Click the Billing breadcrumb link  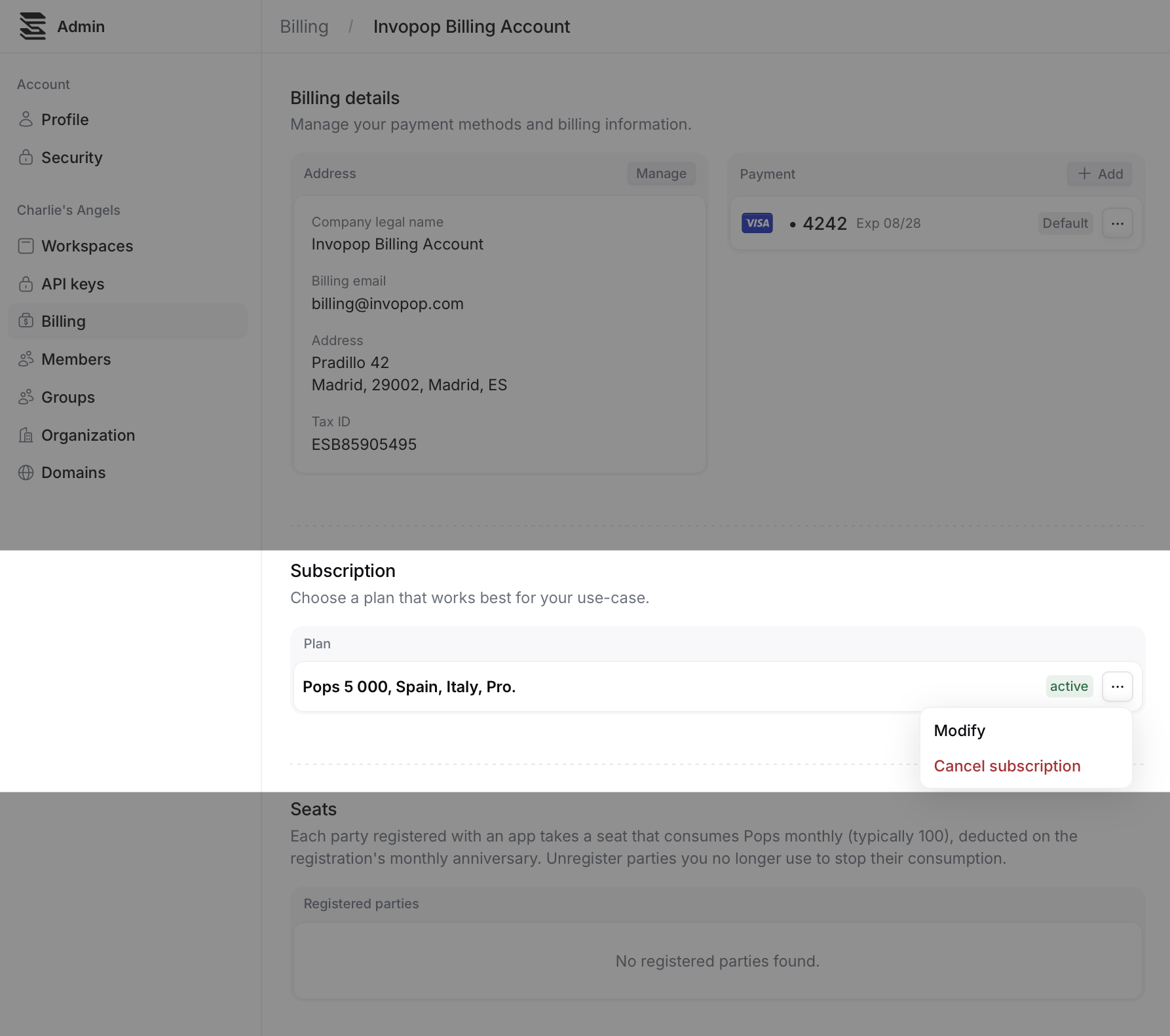tap(304, 26)
